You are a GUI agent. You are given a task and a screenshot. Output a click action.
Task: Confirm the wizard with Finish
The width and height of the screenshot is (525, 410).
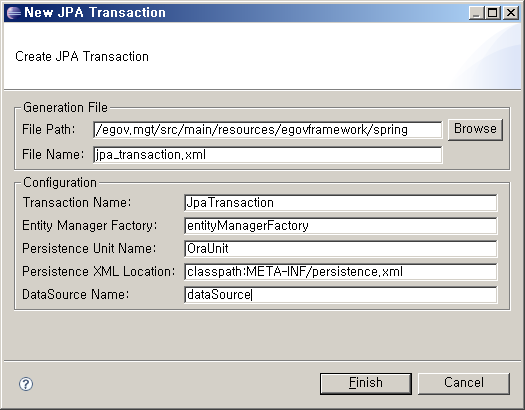point(366,384)
